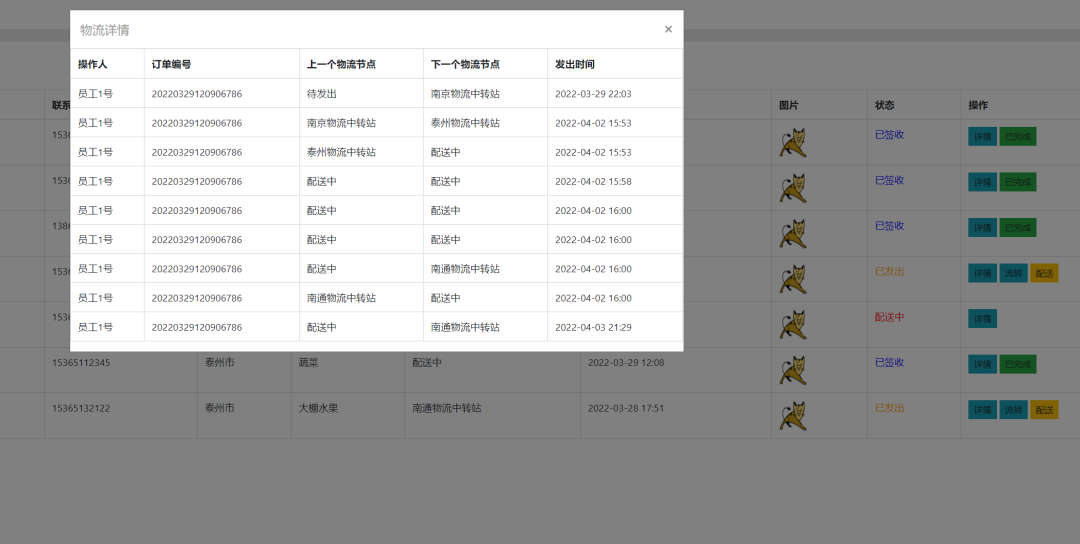The height and width of the screenshot is (544, 1080).
Task: Click 南通物流中转站 in the 大棚水果 row
Action: (447, 408)
